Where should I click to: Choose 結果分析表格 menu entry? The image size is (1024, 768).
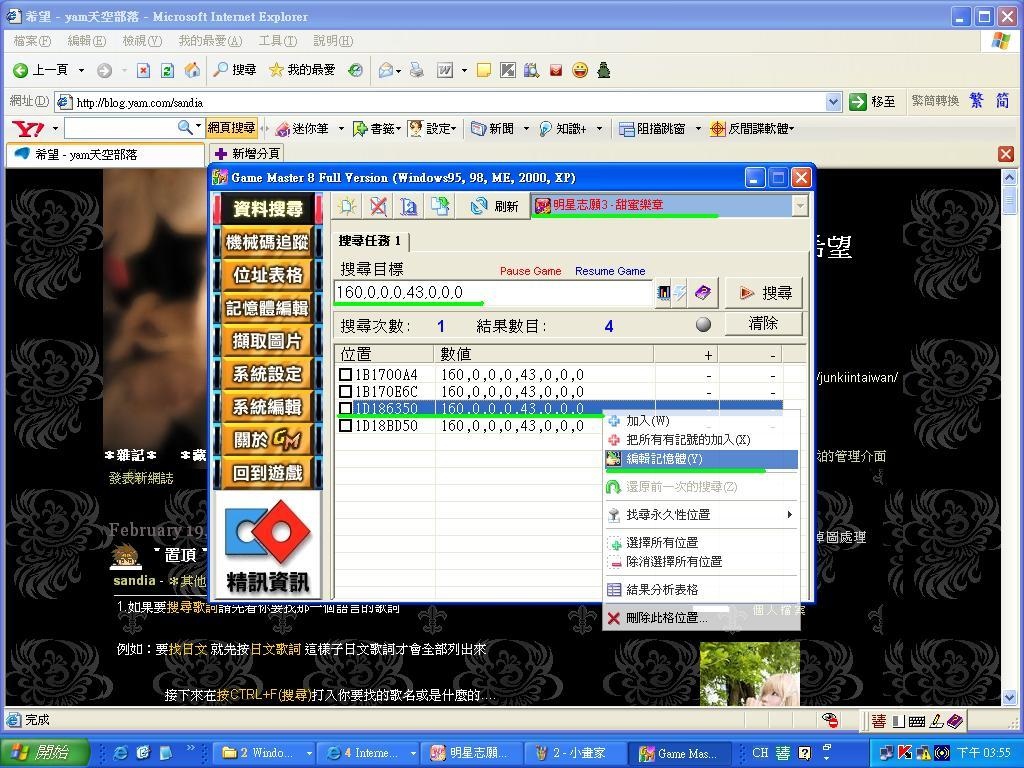(x=701, y=590)
